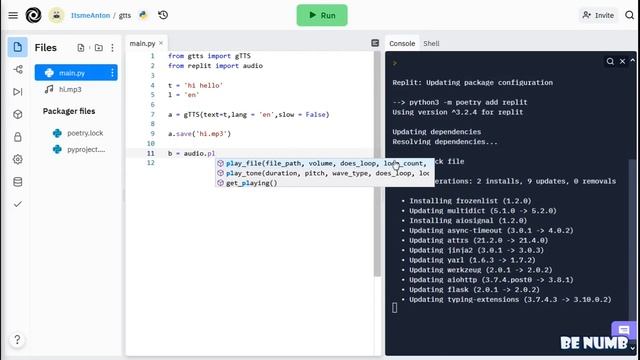Open the Version control sidebar icon

[x=18, y=69]
